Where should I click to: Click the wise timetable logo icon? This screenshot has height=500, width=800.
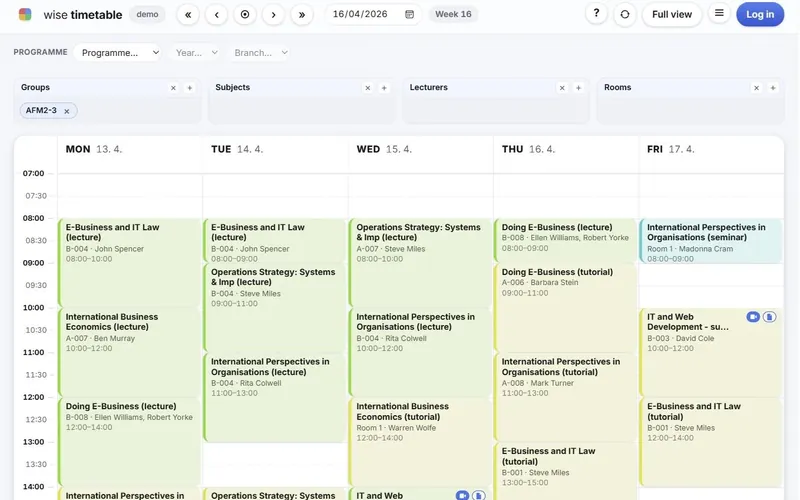pos(25,14)
